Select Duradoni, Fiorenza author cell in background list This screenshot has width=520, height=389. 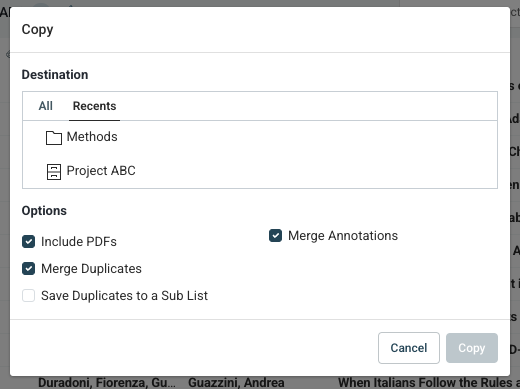[107, 383]
